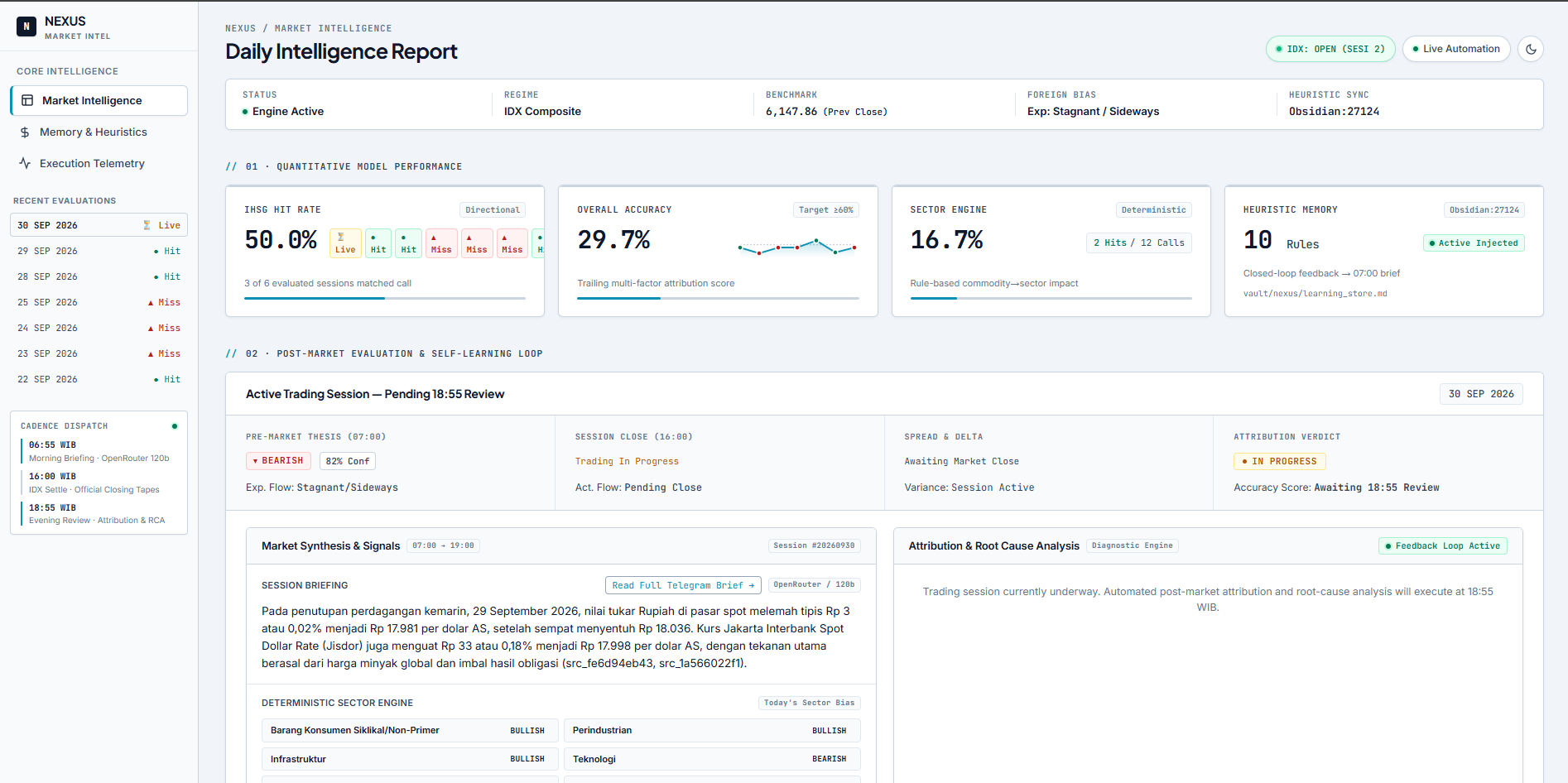Click the Overall Accuracy progress bar

(x=718, y=298)
